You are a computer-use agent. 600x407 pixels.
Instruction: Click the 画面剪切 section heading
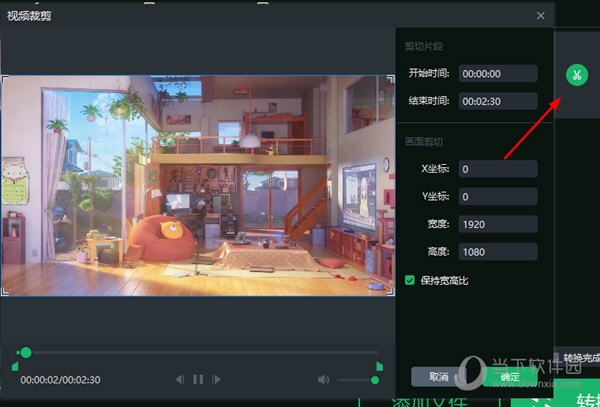(x=424, y=142)
